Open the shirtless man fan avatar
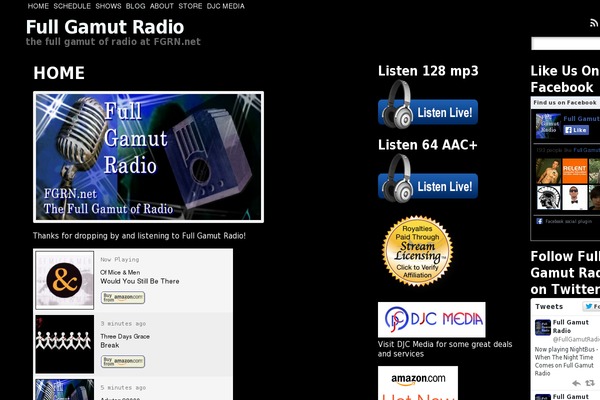 pyautogui.click(x=549, y=171)
